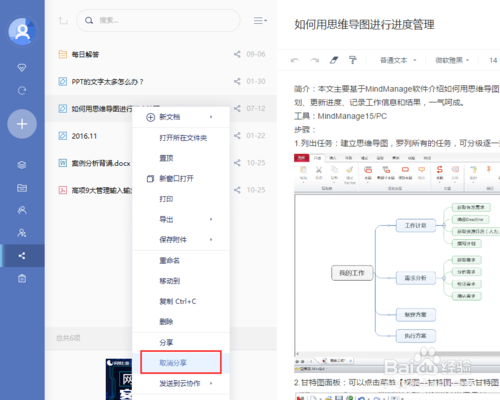
Task: Click the VIP diamond sidebar icon
Action: click(22, 68)
